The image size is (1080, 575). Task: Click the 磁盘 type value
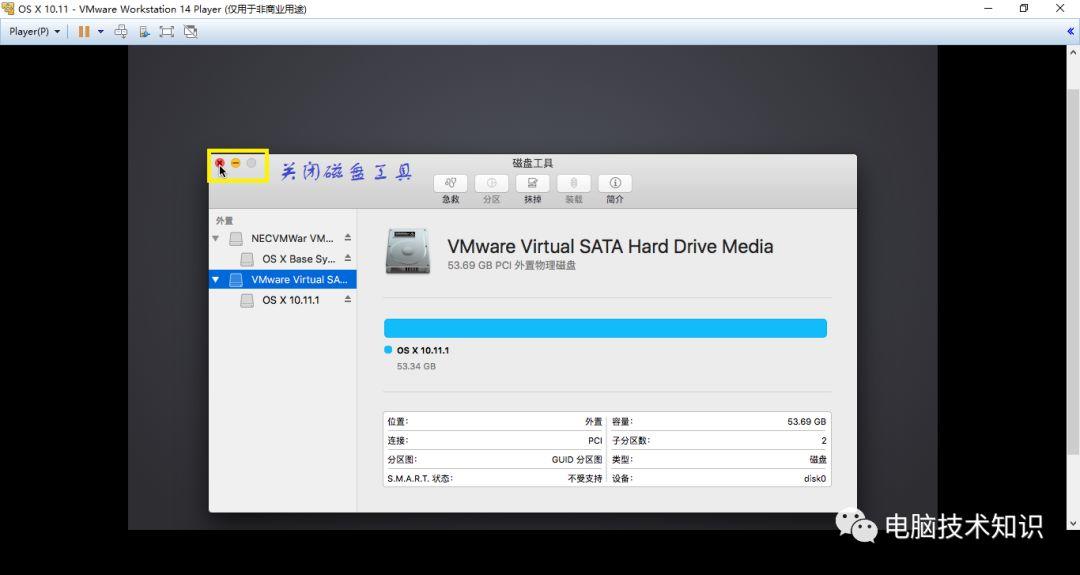[x=818, y=459]
